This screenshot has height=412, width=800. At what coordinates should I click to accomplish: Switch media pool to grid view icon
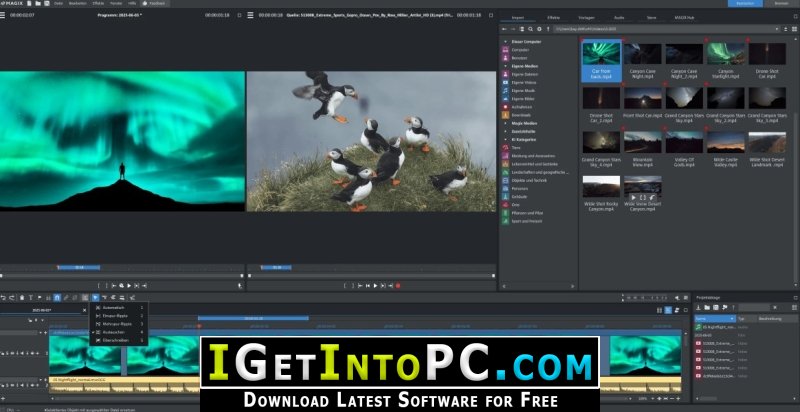[794, 29]
